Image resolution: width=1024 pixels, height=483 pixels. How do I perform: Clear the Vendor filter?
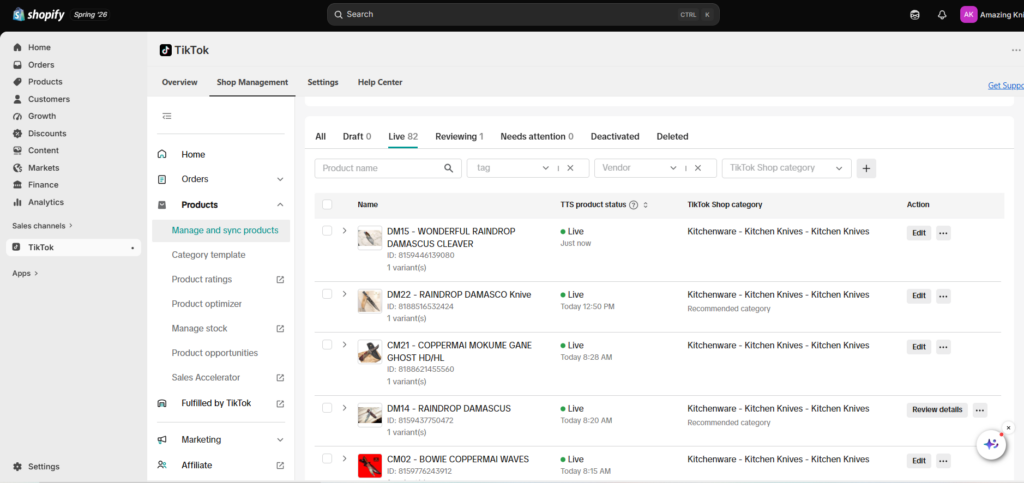tap(697, 168)
